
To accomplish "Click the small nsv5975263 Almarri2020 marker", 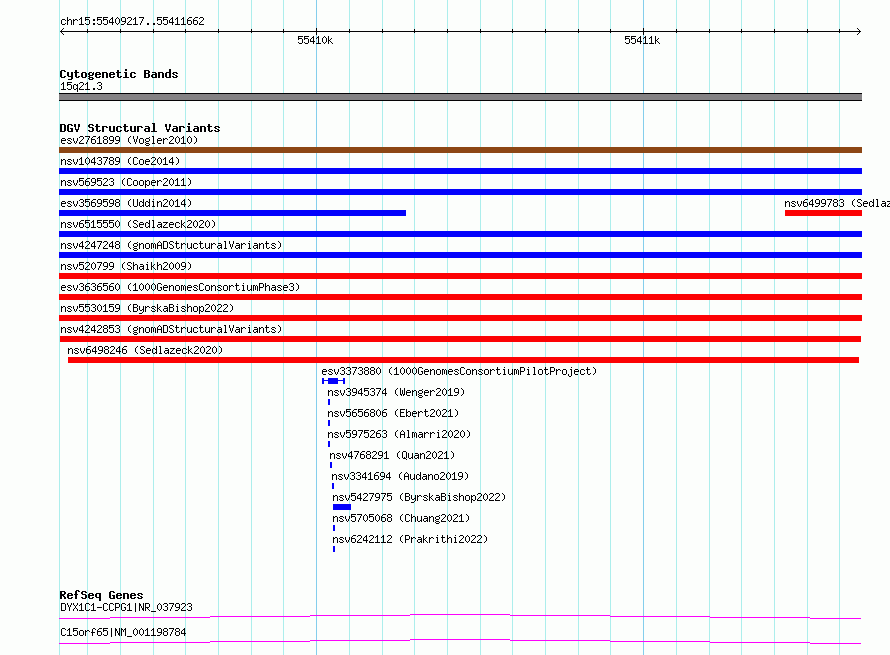I will 329,444.
